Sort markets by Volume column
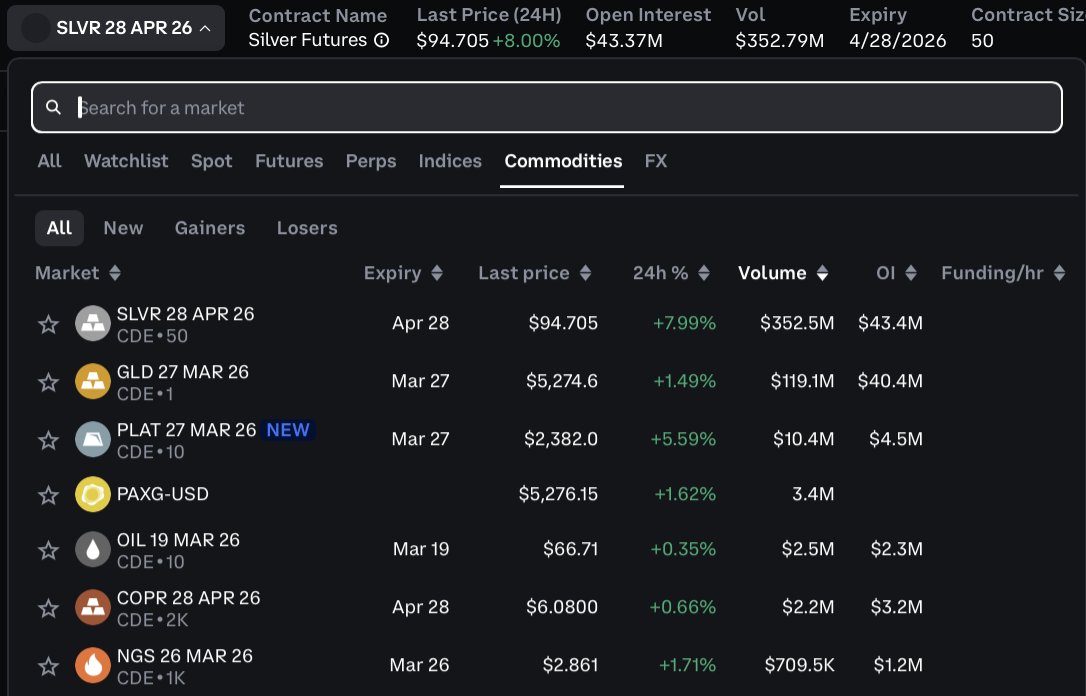Screen dimensions: 1086x696 784,272
